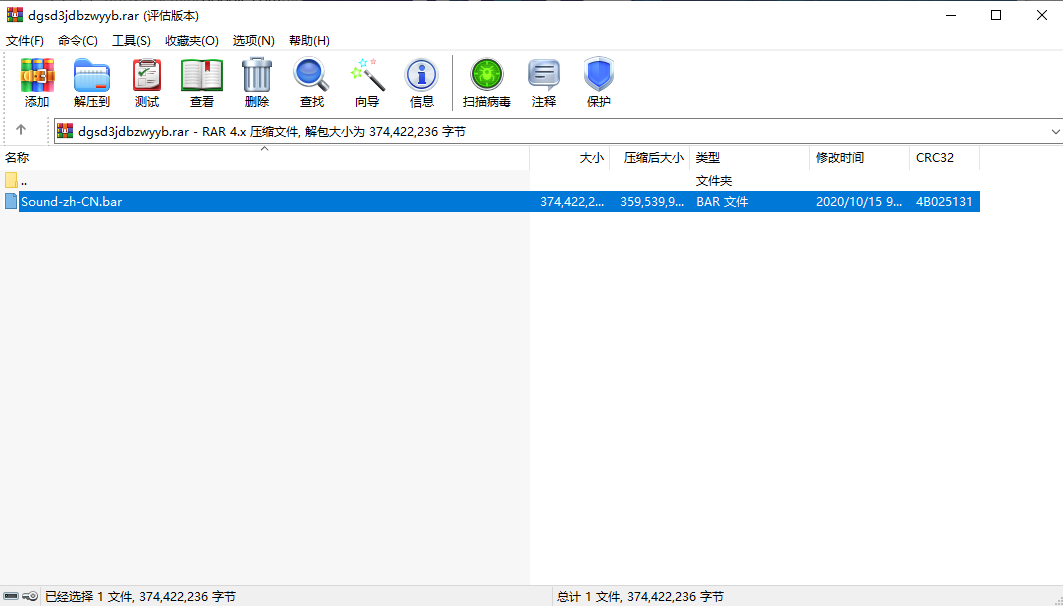Click status text 总计 1 文件
This screenshot has width=1063, height=606.
(640, 597)
